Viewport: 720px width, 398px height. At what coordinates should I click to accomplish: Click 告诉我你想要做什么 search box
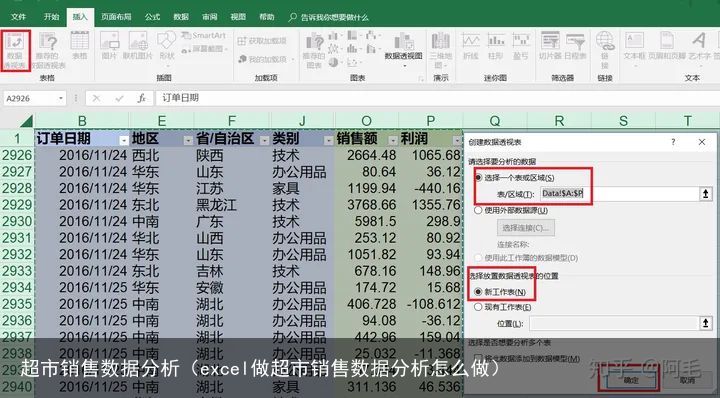click(329, 17)
